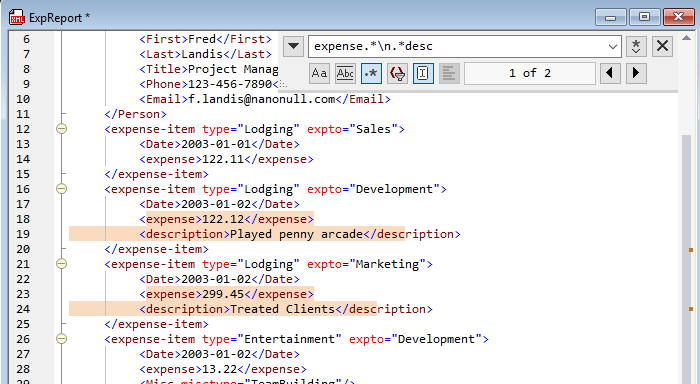Go to previous search match
This screenshot has height=384, width=700.
[610, 73]
